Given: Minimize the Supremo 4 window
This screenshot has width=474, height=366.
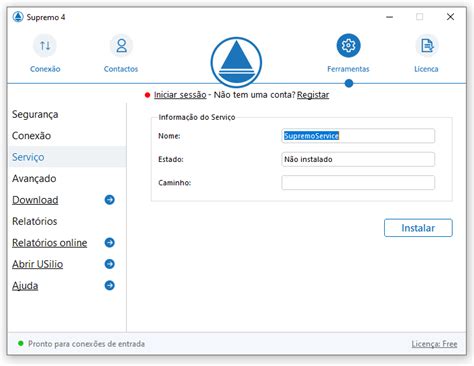Looking at the screenshot, I should 389,17.
